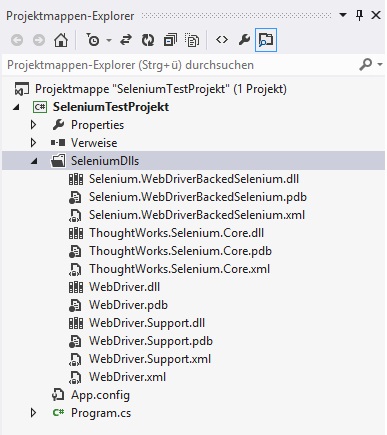The image size is (387, 435).
Task: Toggle the auto-hide pin icon
Action: 359,15
